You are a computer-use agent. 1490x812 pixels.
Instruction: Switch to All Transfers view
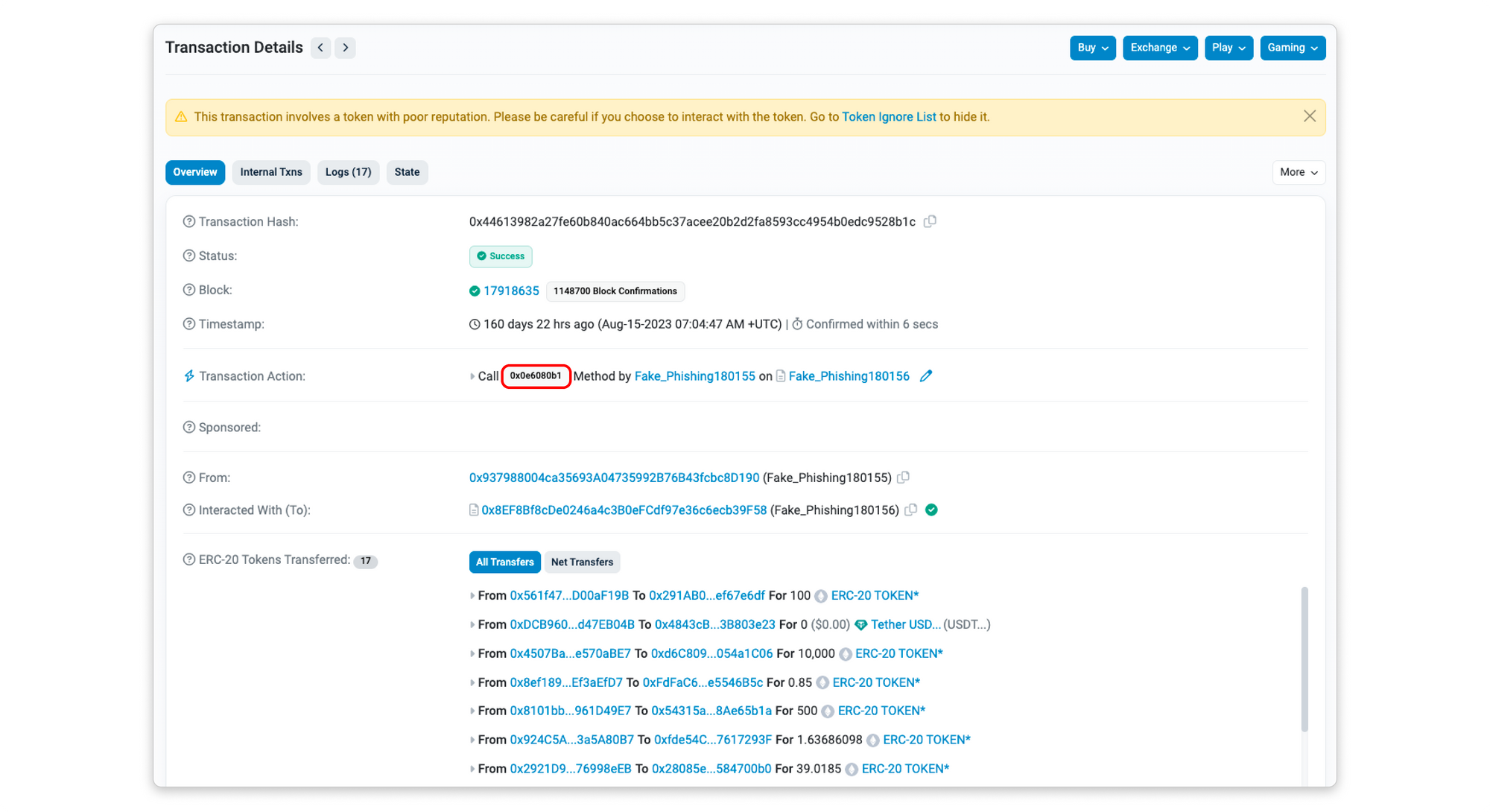[504, 562]
